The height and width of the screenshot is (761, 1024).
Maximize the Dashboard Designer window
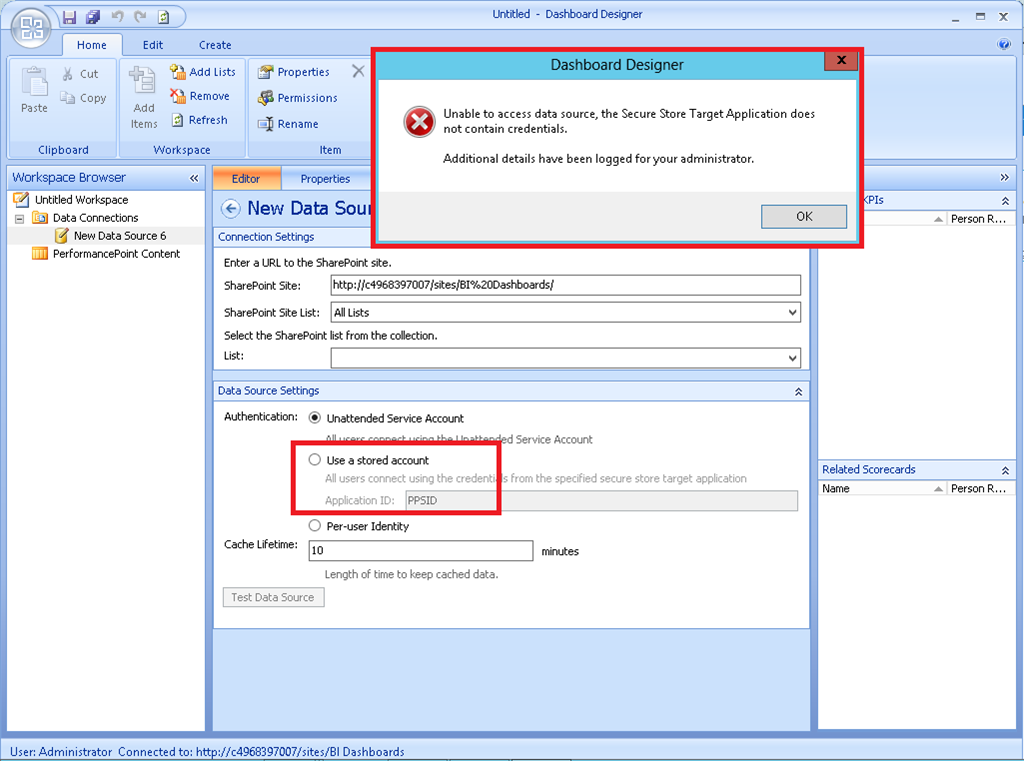click(980, 17)
